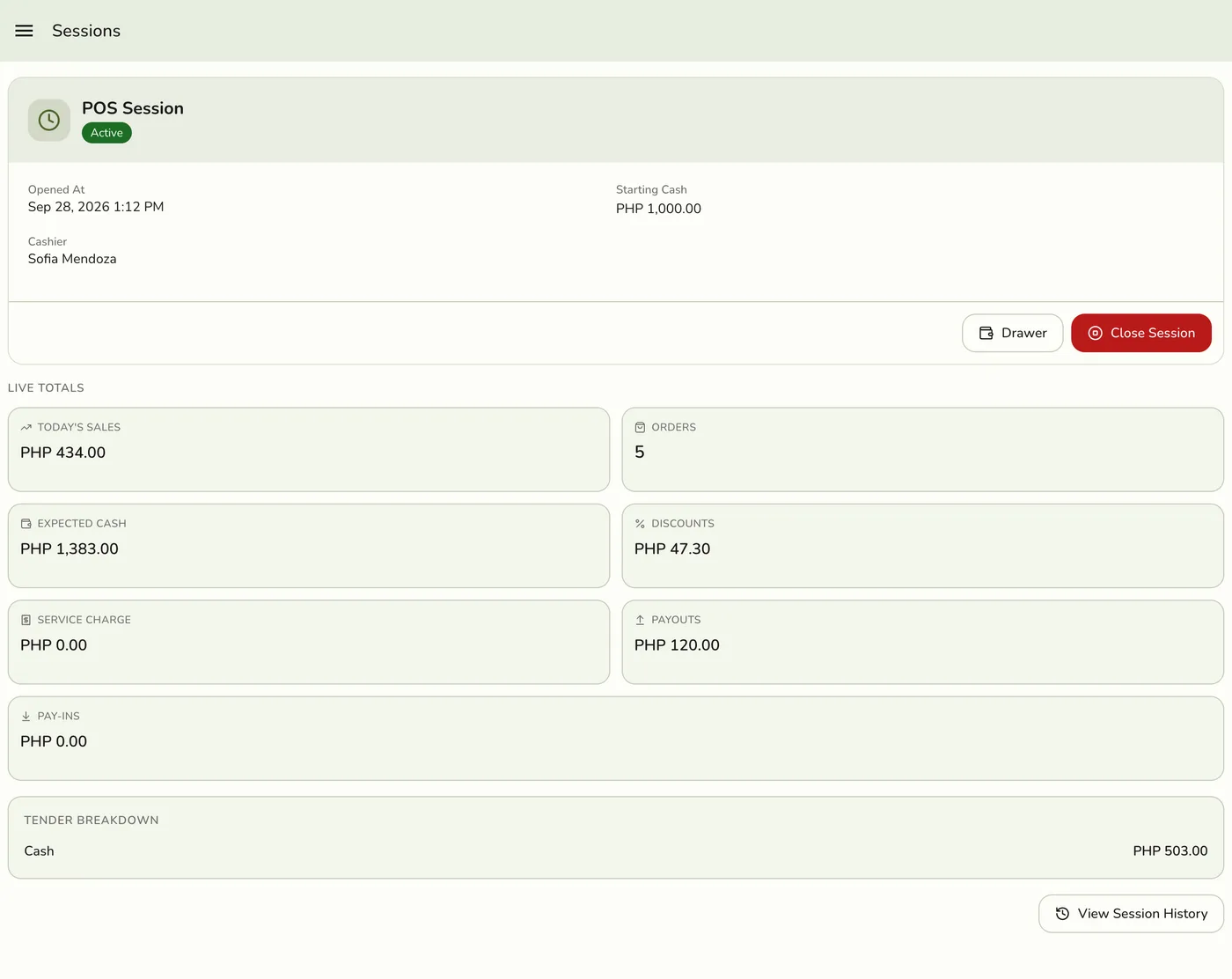Select the starting cash value PHP 1,000.00
The image size is (1232, 979).
click(x=658, y=209)
